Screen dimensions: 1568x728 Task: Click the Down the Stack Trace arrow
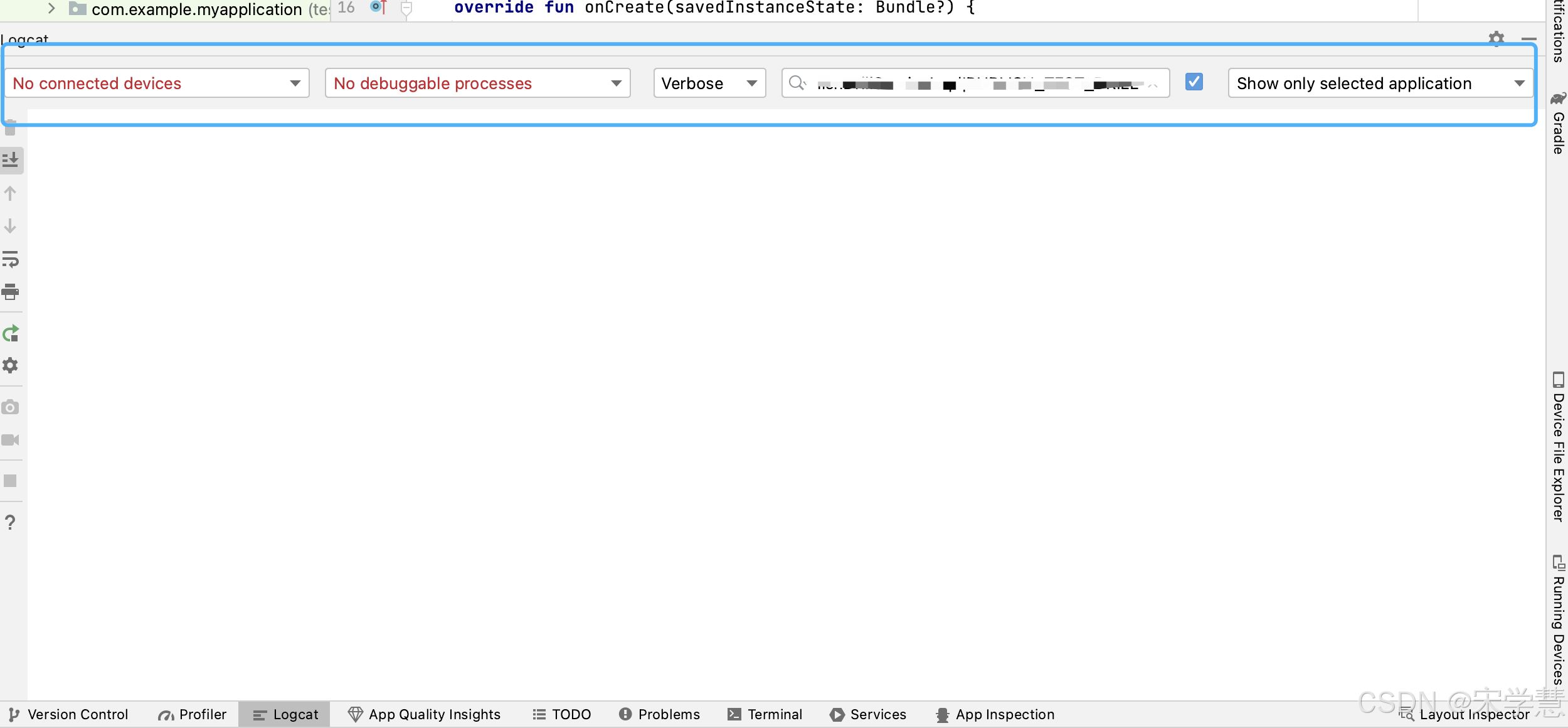(x=10, y=226)
